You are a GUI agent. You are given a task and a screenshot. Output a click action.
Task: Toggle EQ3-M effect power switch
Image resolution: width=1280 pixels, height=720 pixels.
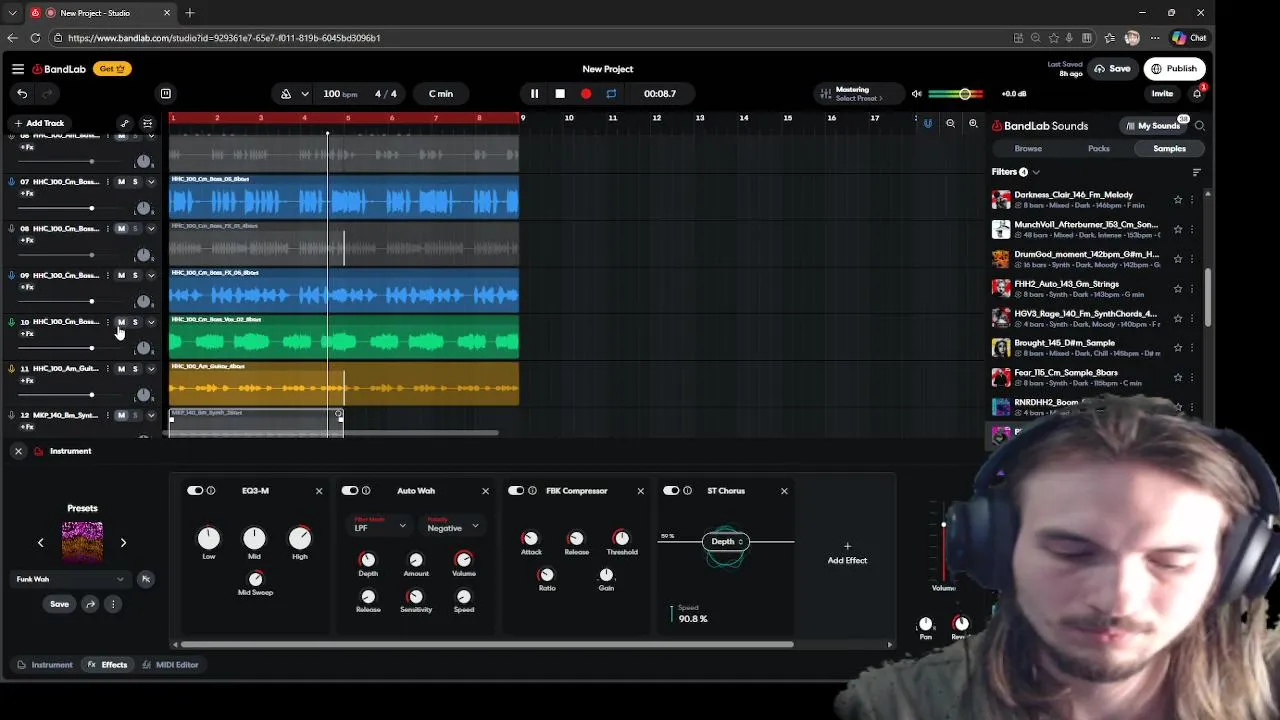pyautogui.click(x=195, y=491)
